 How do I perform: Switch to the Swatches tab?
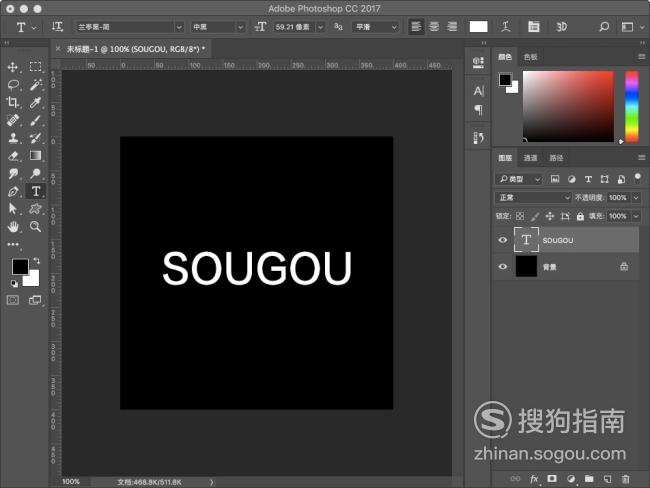point(530,57)
